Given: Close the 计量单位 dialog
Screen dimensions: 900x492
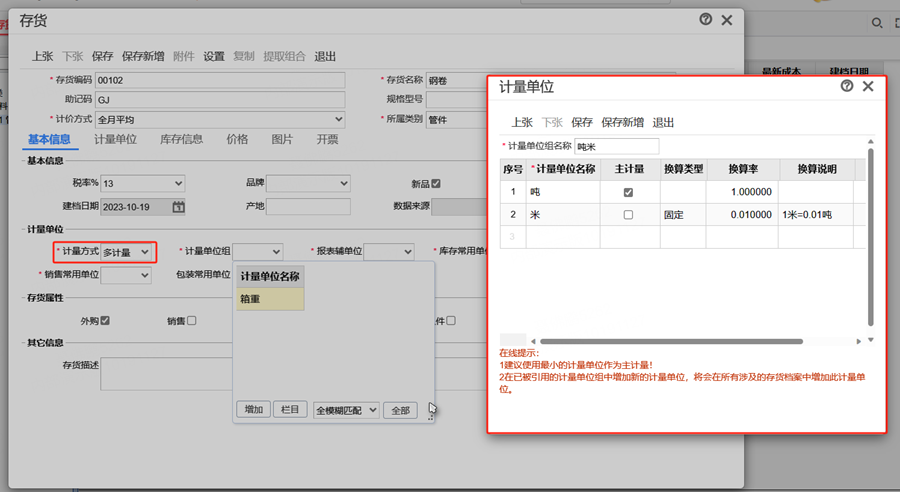Looking at the screenshot, I should click(868, 87).
